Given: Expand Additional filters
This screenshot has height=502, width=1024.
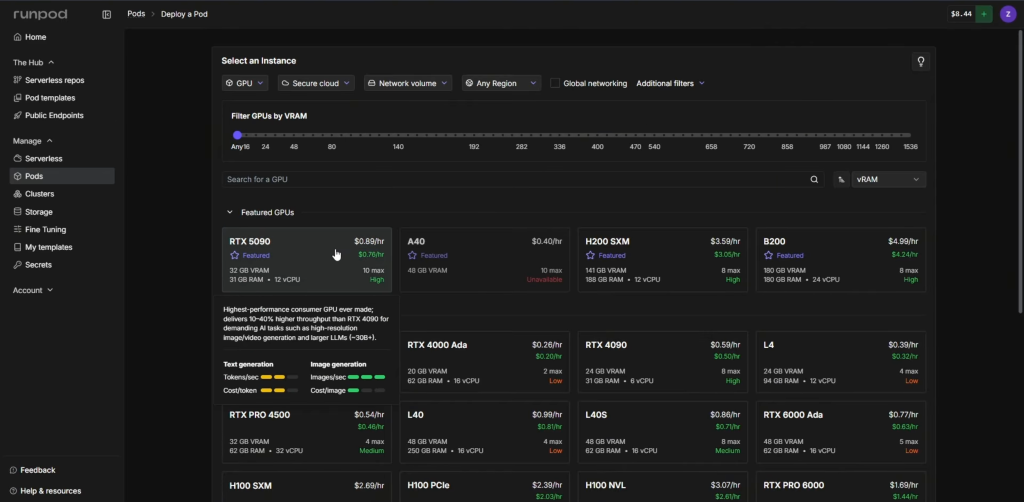Looking at the screenshot, I should click(670, 84).
